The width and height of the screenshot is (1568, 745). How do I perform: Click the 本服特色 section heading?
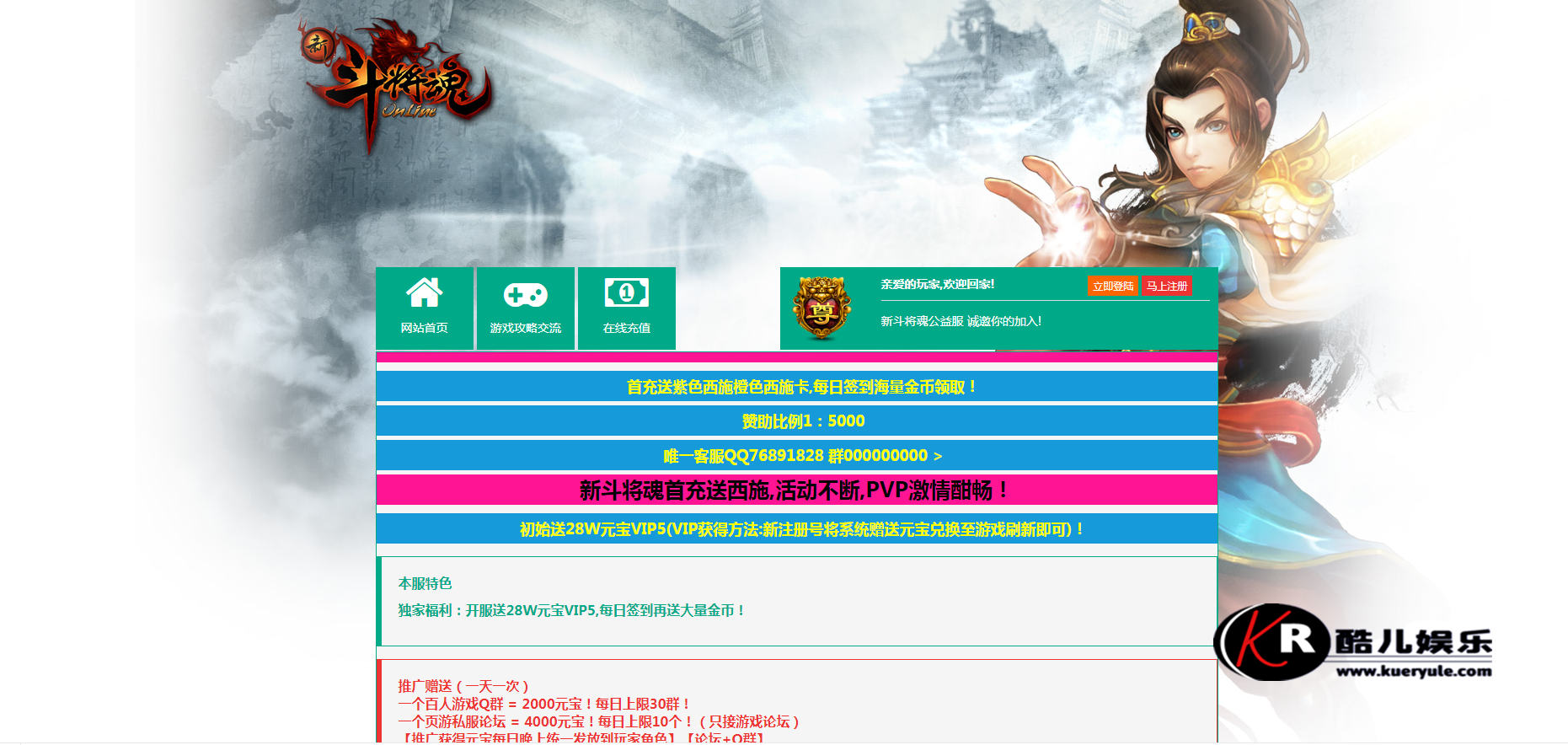point(425,583)
